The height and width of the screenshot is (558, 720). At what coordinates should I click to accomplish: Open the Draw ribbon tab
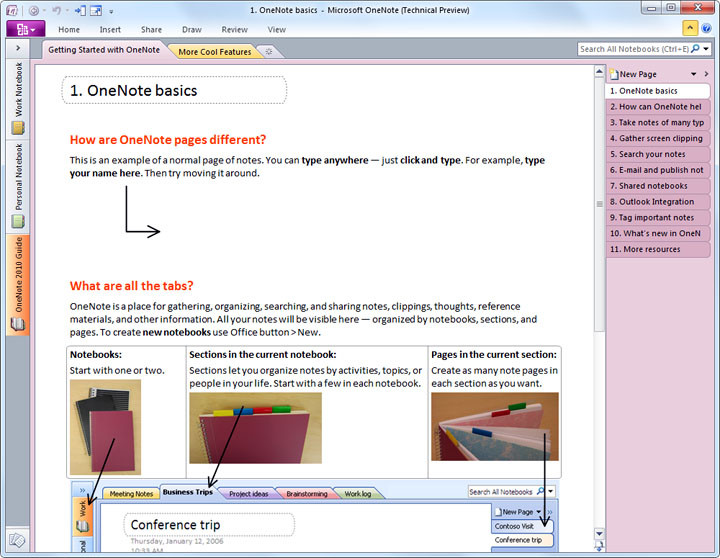[191, 29]
